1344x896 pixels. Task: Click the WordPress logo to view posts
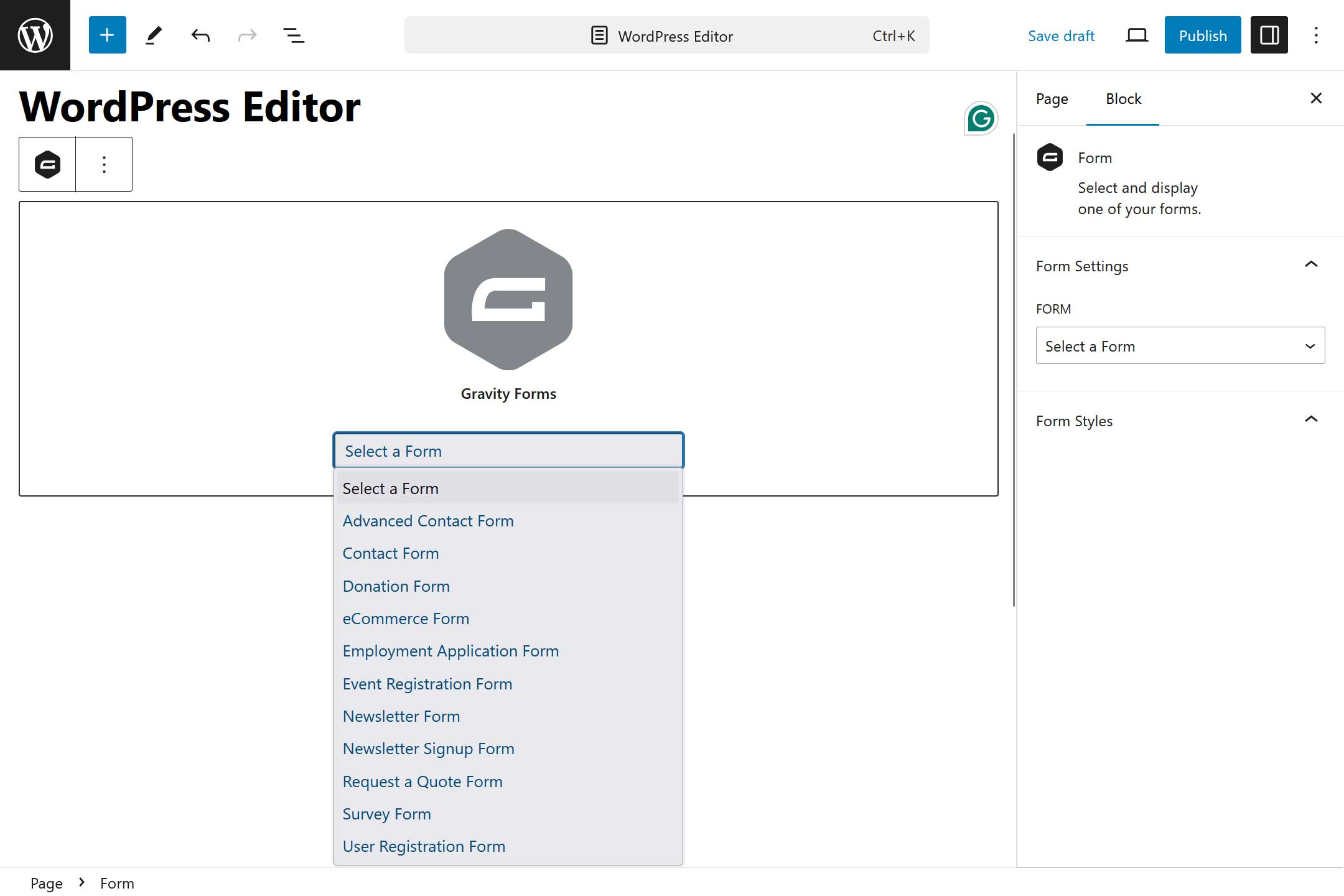[x=35, y=35]
